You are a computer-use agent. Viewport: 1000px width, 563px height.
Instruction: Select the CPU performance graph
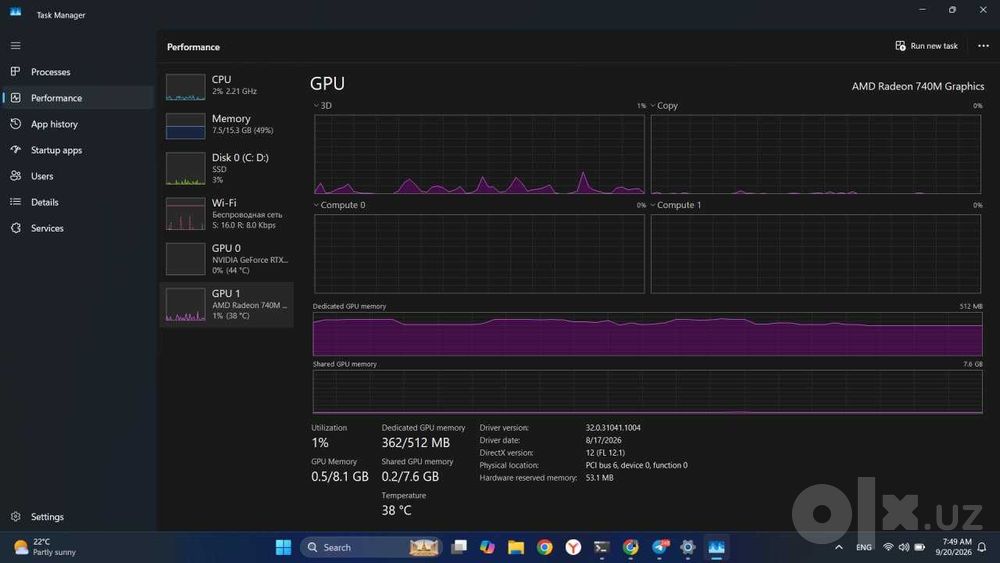tap(186, 87)
